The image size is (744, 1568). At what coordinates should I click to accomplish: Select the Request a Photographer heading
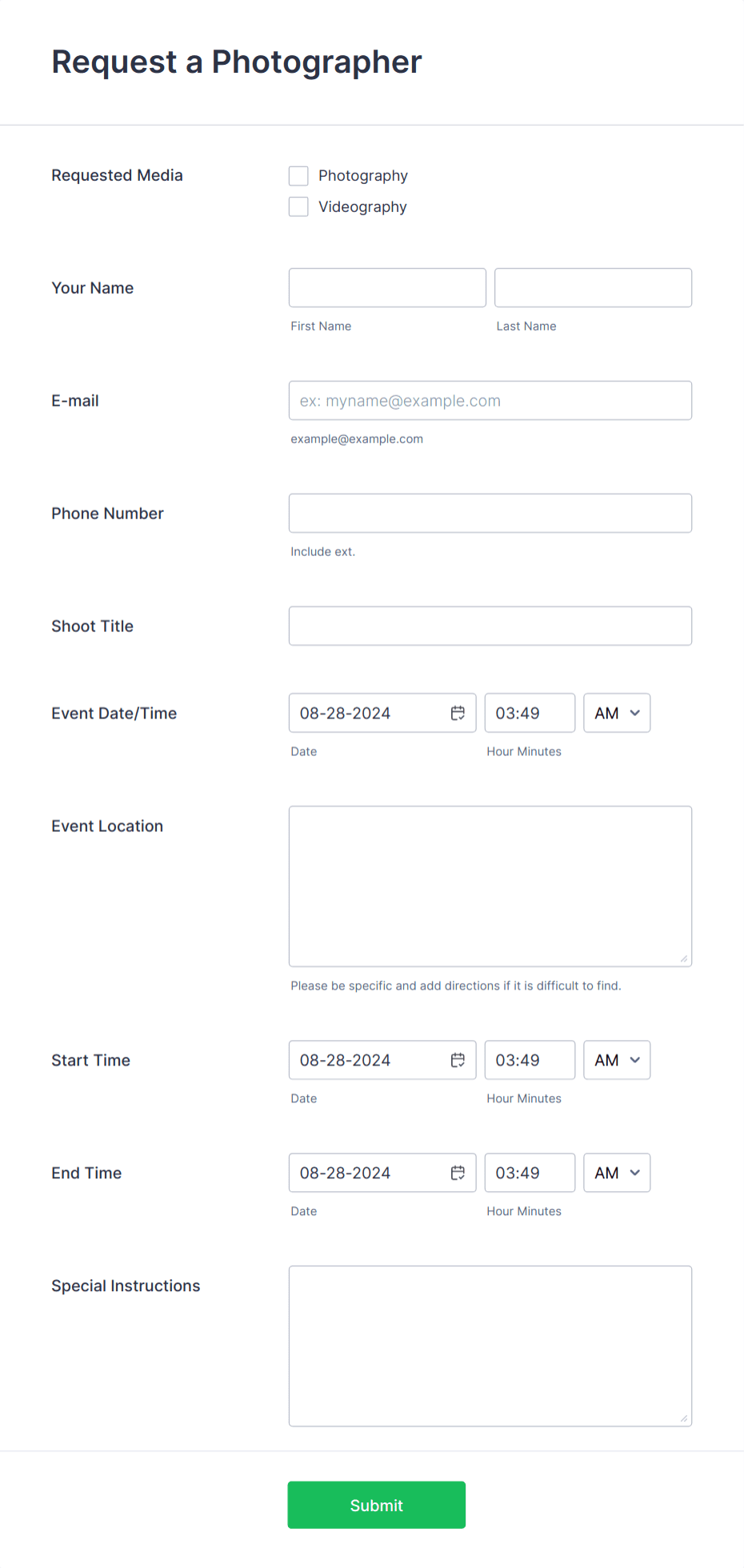click(237, 62)
